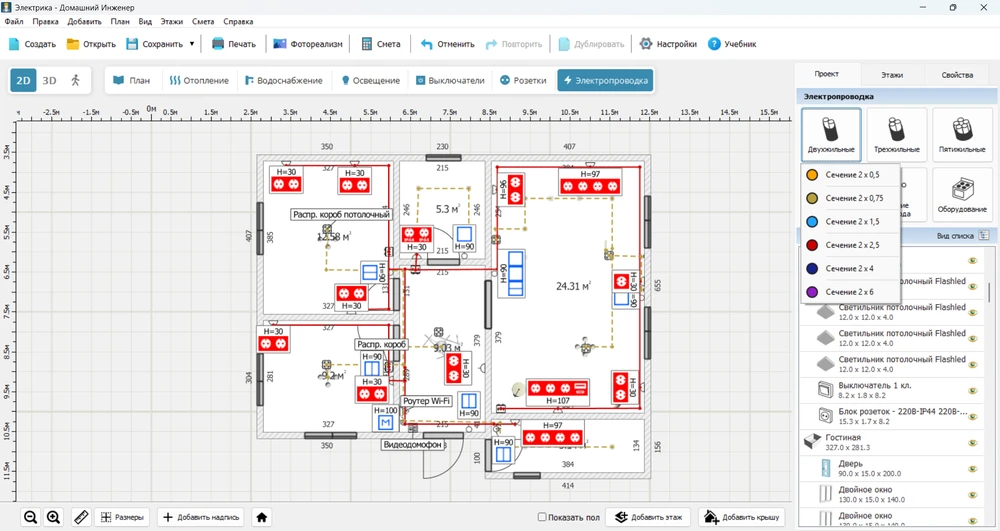
Task: Open the Вид списка view selector
Action: tap(962, 235)
